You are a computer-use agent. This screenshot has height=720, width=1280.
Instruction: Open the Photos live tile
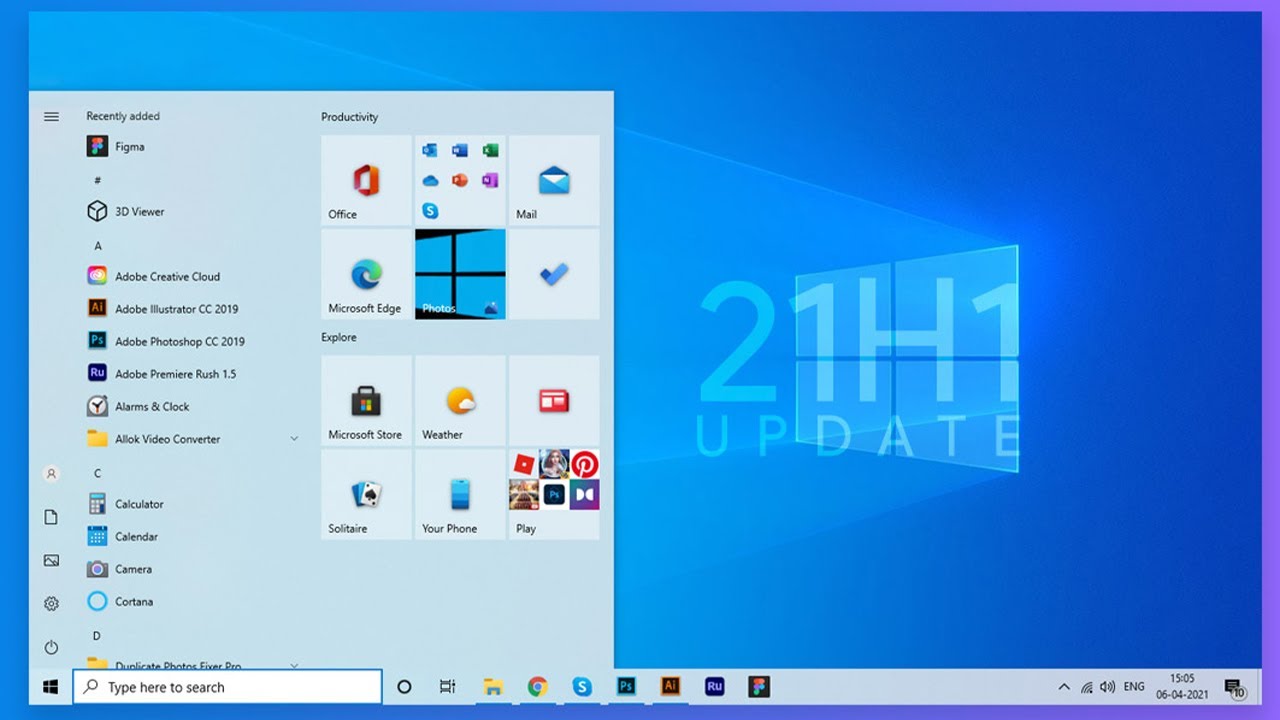pyautogui.click(x=460, y=274)
